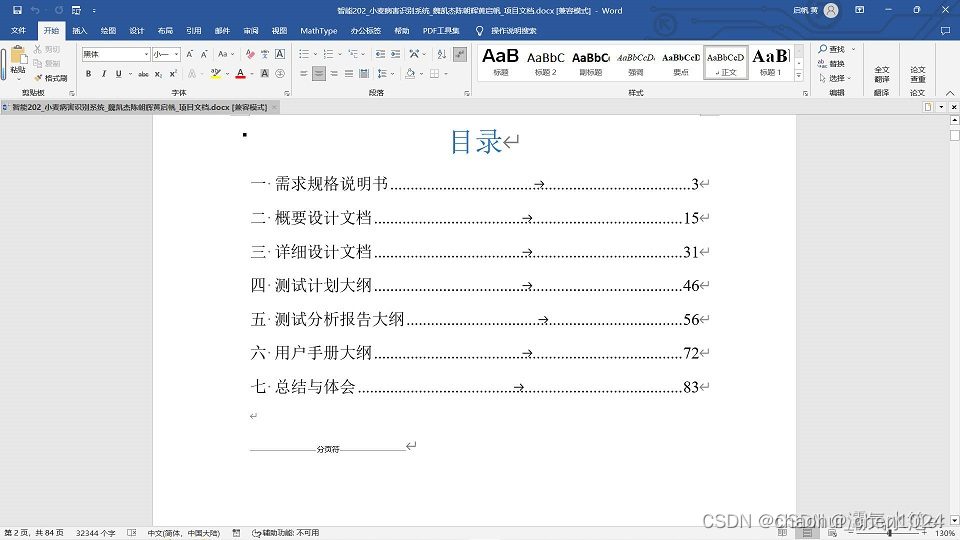Click 替换 replace button
960x540 pixels.
(x=831, y=64)
